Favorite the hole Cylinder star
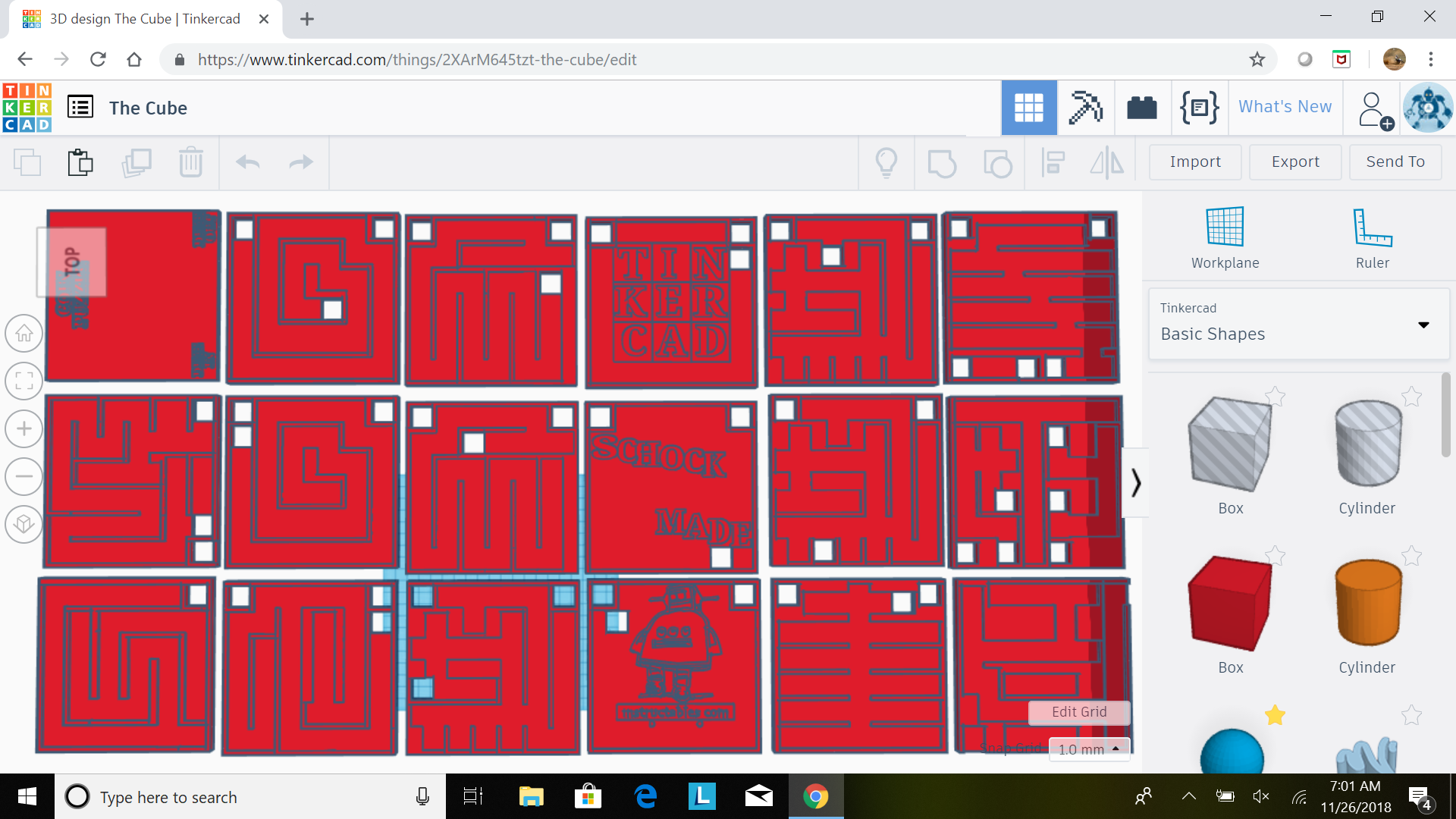This screenshot has width=1456, height=819. pyautogui.click(x=1411, y=396)
